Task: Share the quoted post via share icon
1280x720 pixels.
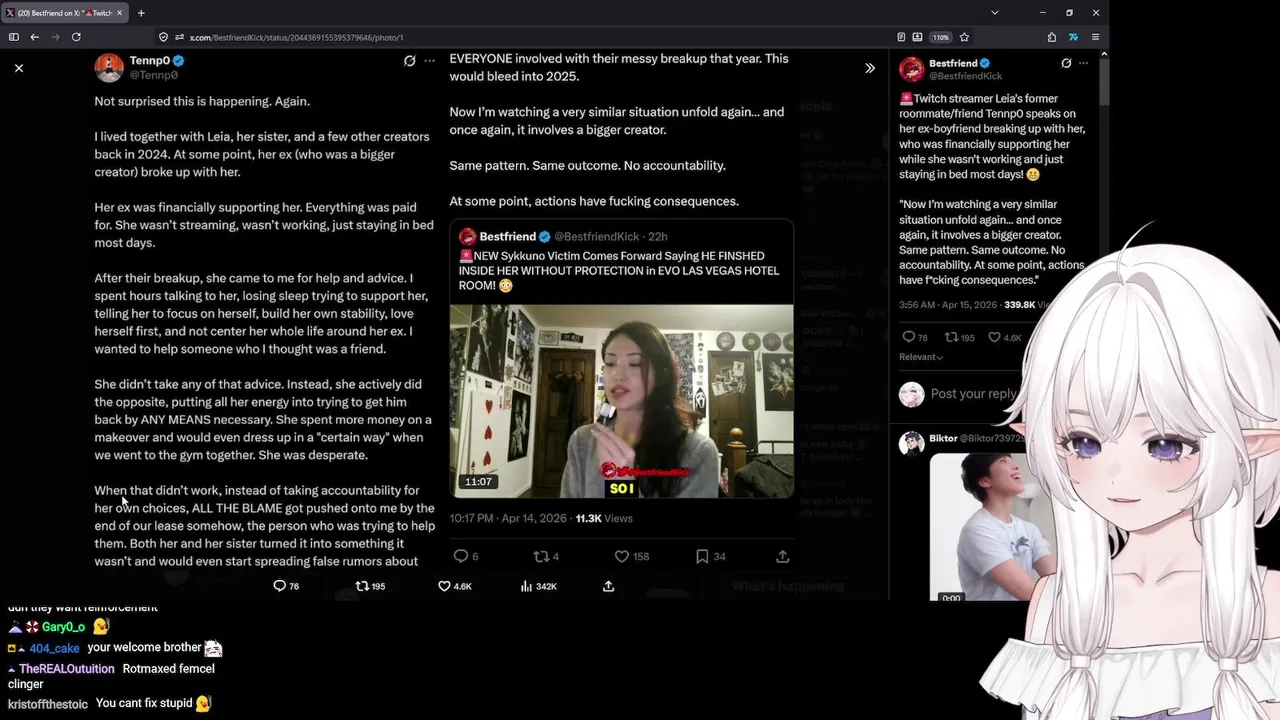Action: [782, 556]
